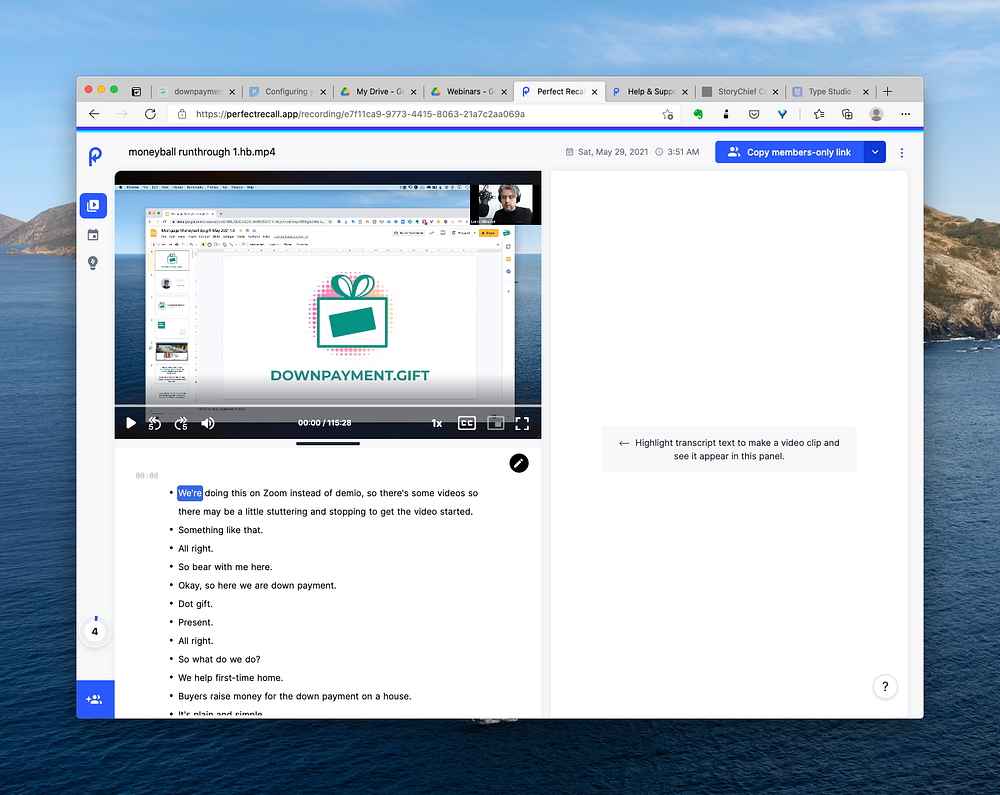Viewport: 1000px width, 795px height.
Task: Open browser favorites list icon
Action: (x=819, y=114)
